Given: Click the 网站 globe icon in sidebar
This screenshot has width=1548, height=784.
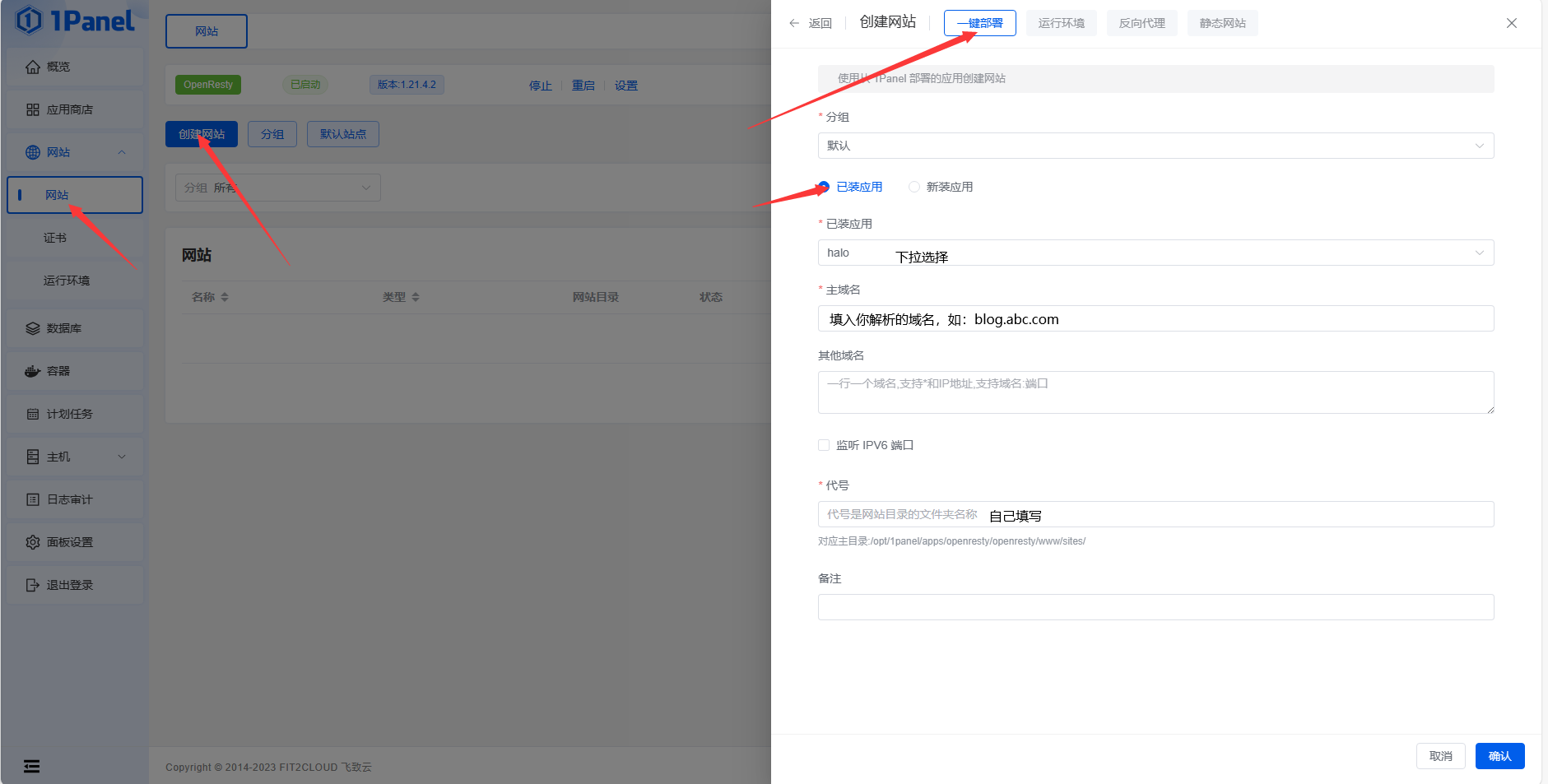Looking at the screenshot, I should pyautogui.click(x=33, y=152).
